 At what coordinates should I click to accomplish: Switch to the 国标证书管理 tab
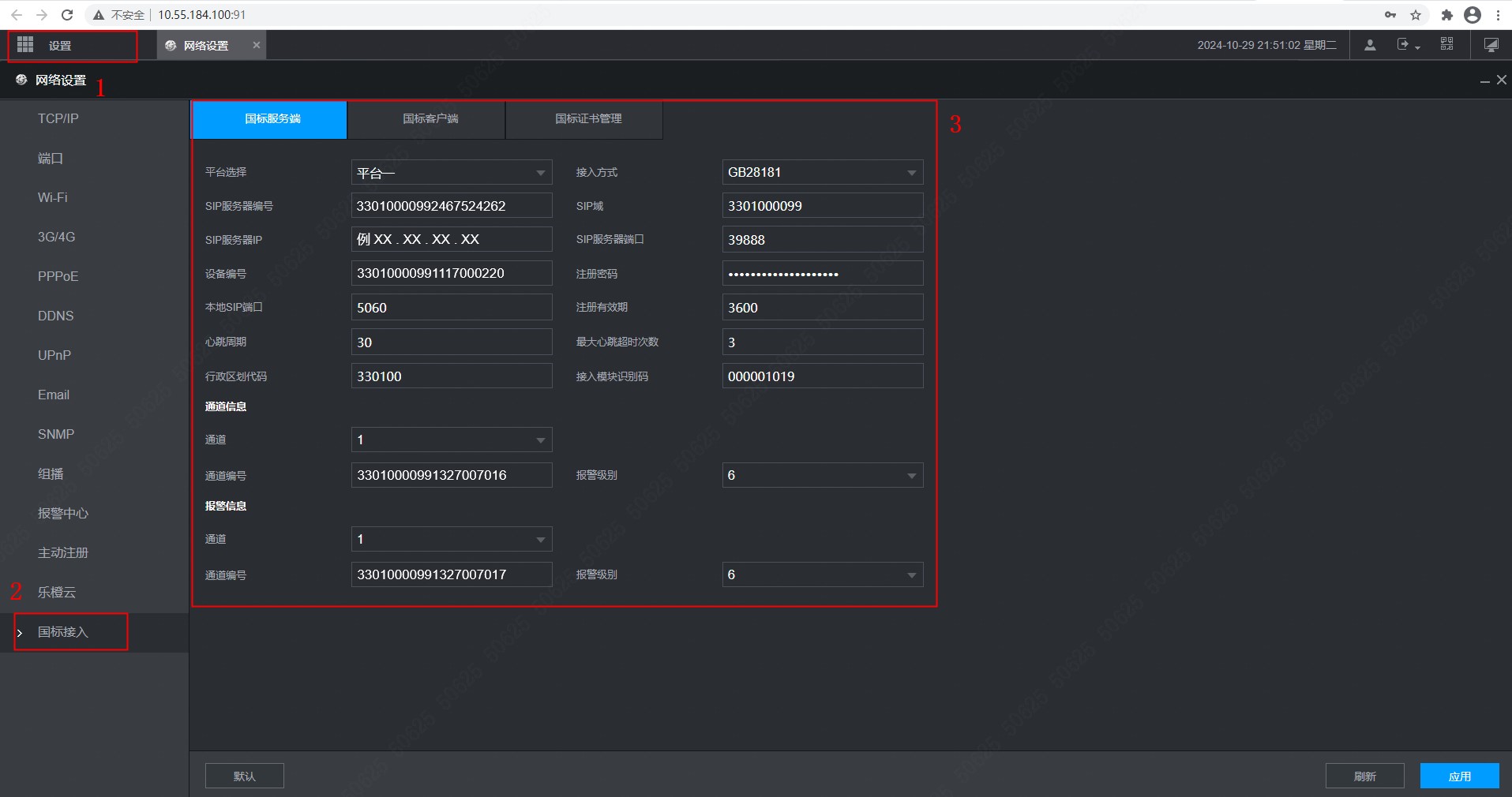point(587,118)
